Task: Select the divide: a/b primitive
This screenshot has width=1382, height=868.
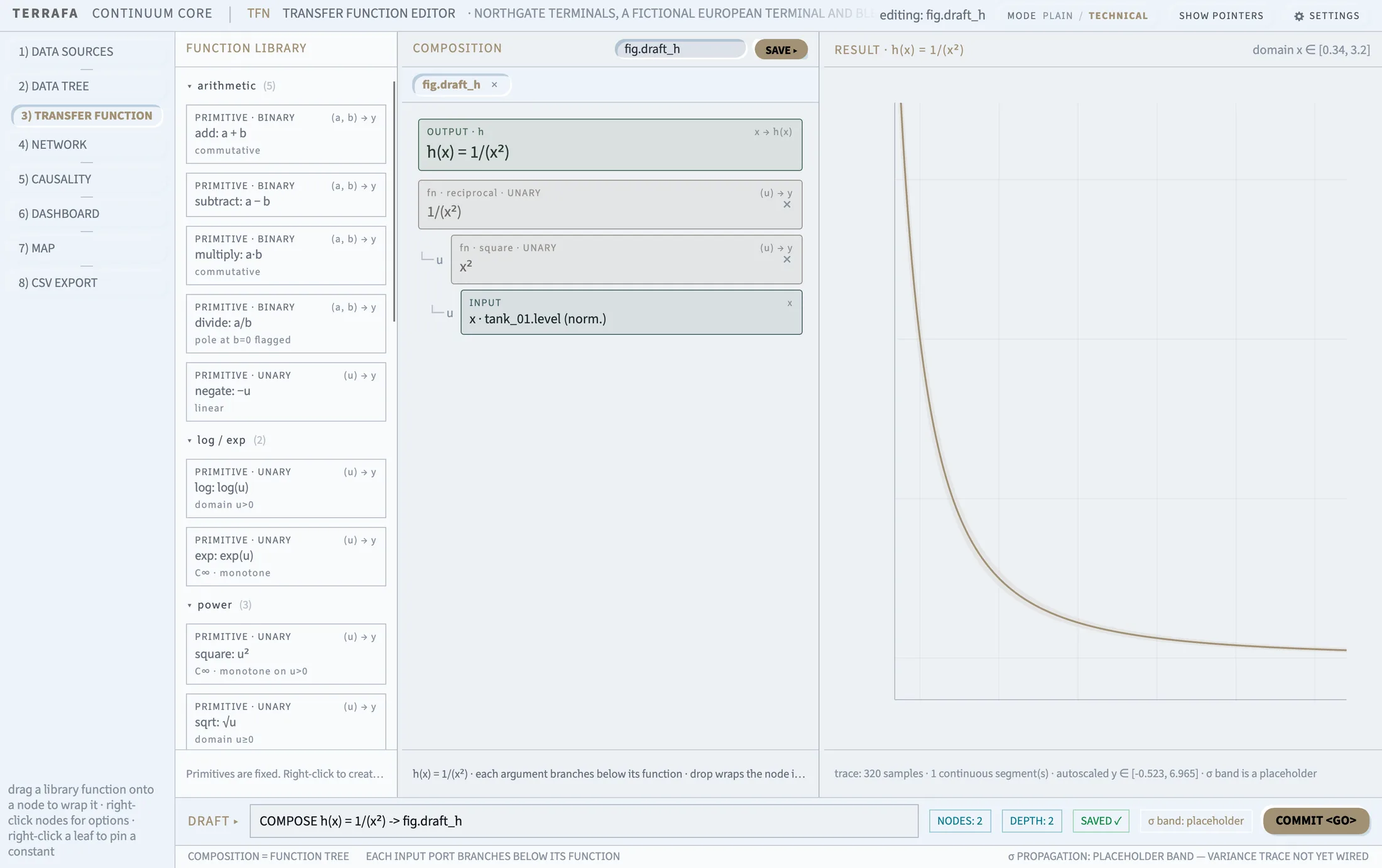Action: 286,323
